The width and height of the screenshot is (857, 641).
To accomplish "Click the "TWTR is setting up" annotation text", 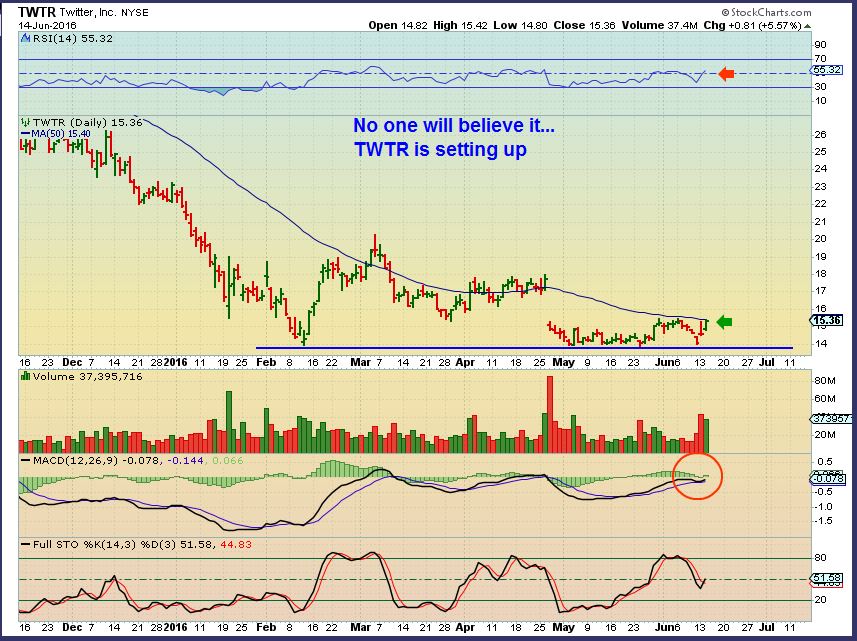I will 441,149.
